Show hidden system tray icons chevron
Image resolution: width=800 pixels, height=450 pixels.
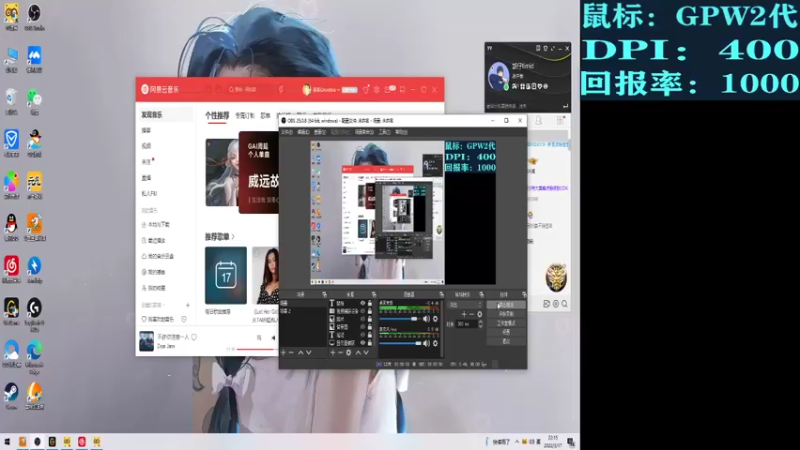click(x=516, y=442)
